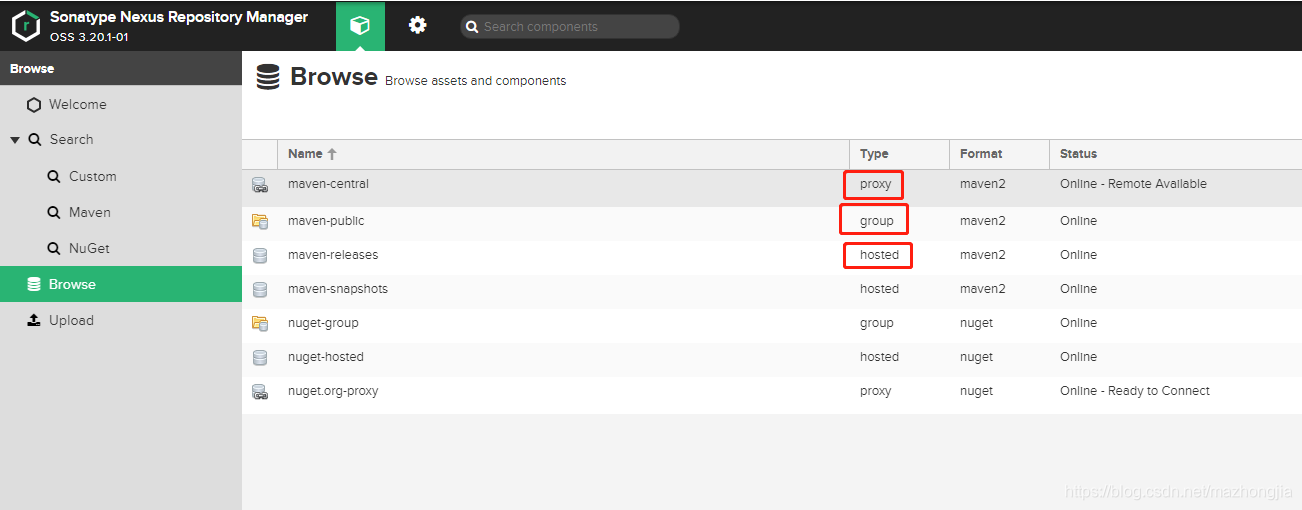Open the administration gear icon
The image size is (1302, 510).
418,26
